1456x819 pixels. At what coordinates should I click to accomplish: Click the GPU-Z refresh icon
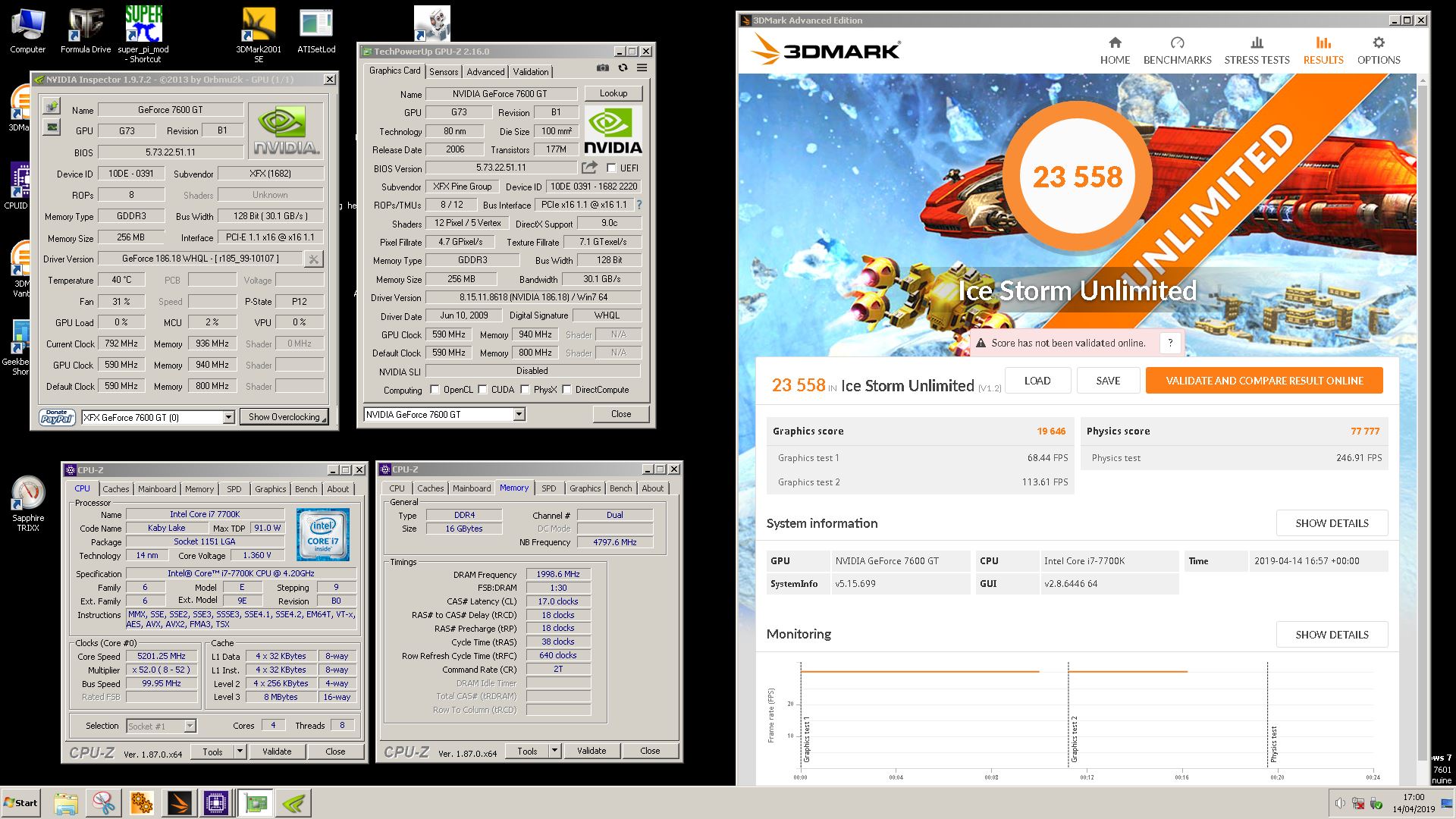coord(623,67)
